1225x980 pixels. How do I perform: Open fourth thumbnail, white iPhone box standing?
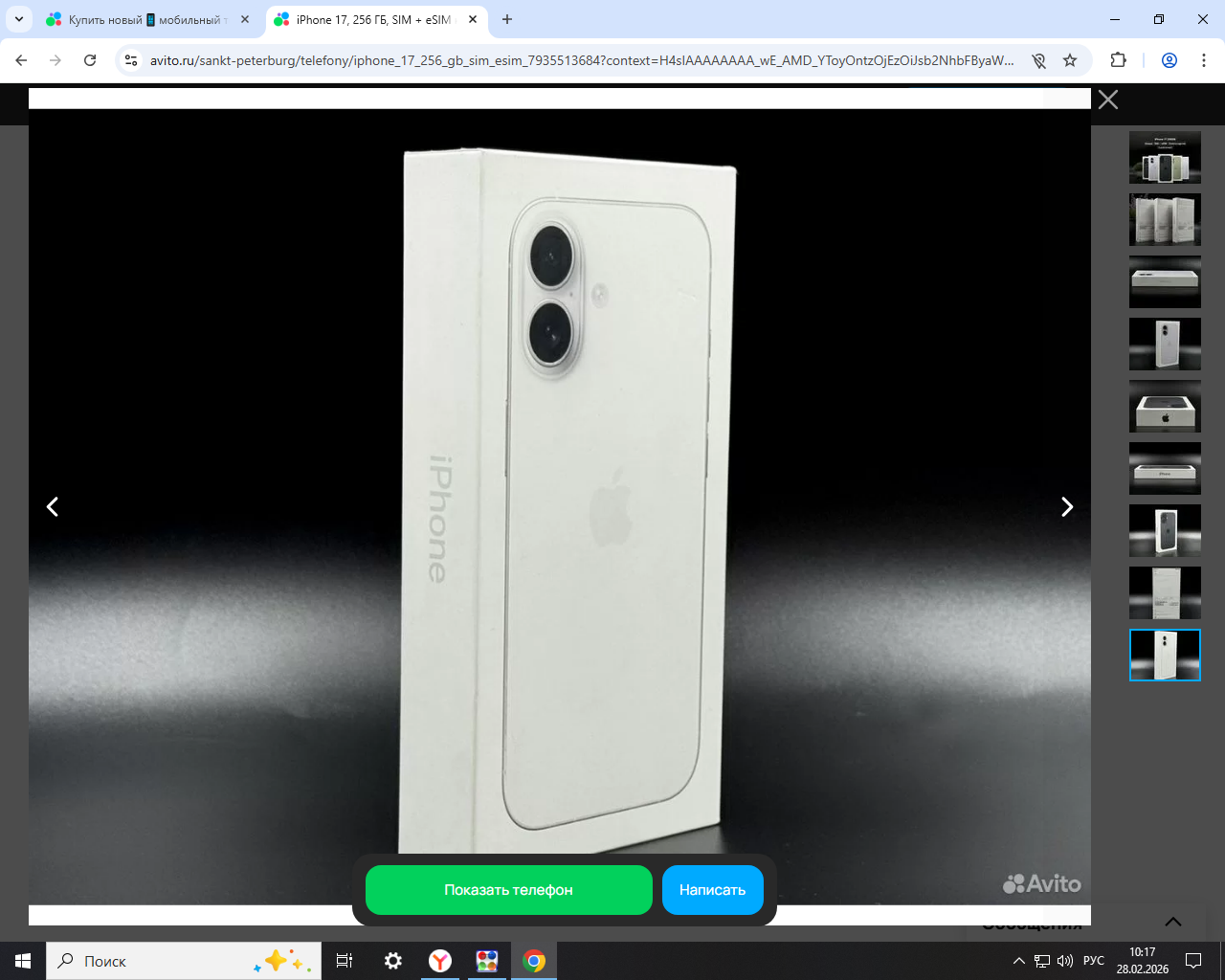[1165, 344]
